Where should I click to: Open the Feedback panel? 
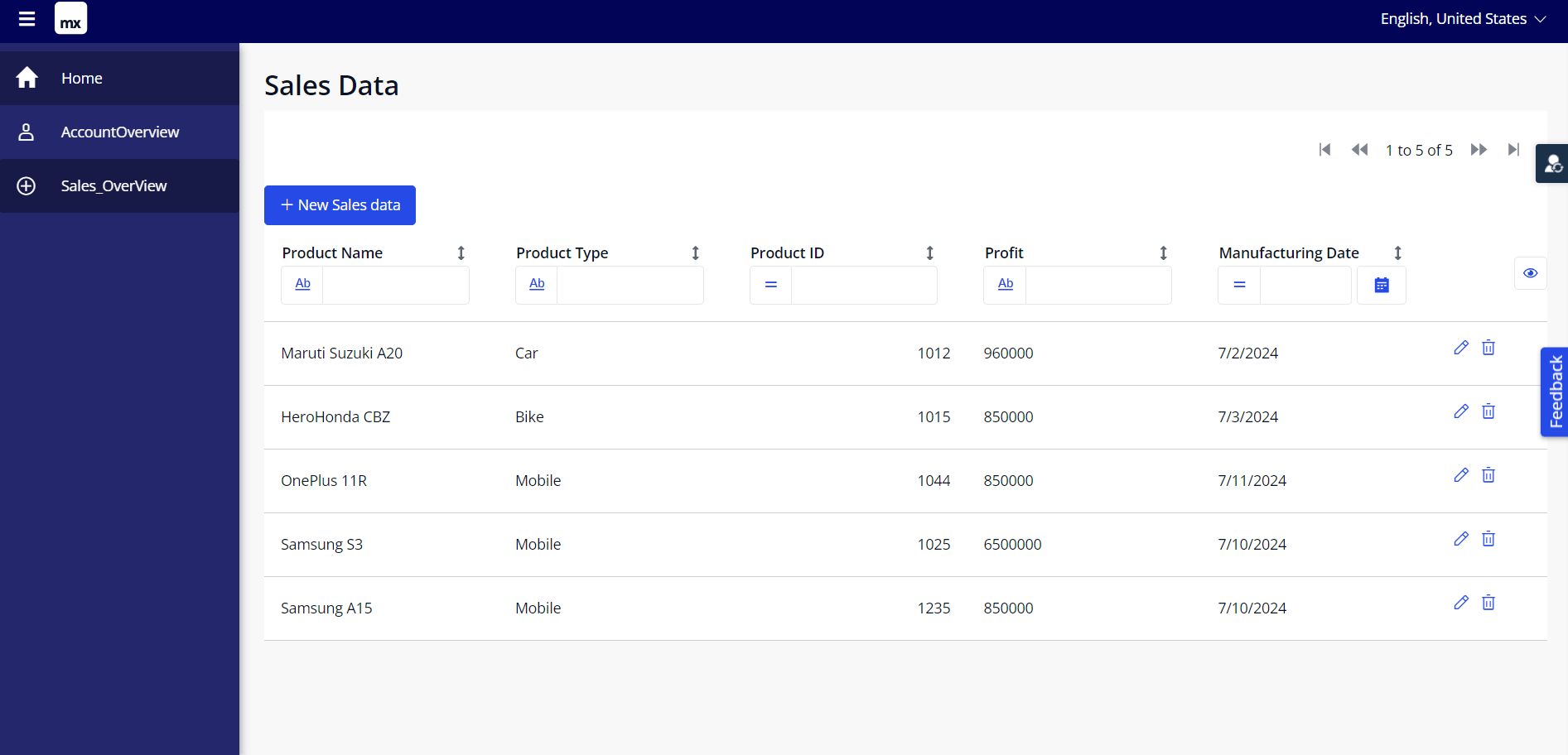coord(1556,392)
